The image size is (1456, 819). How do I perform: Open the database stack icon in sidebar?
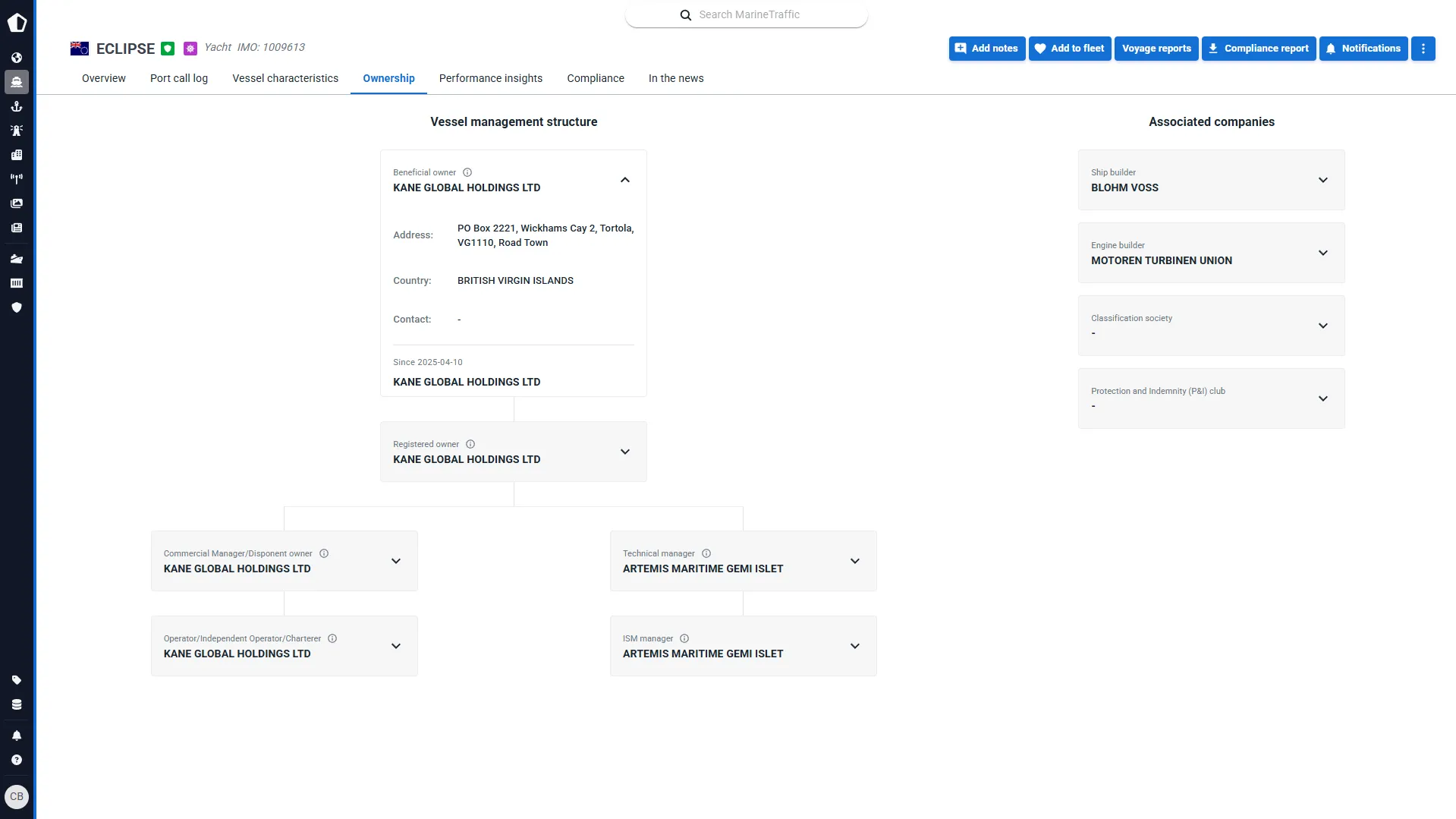(17, 704)
